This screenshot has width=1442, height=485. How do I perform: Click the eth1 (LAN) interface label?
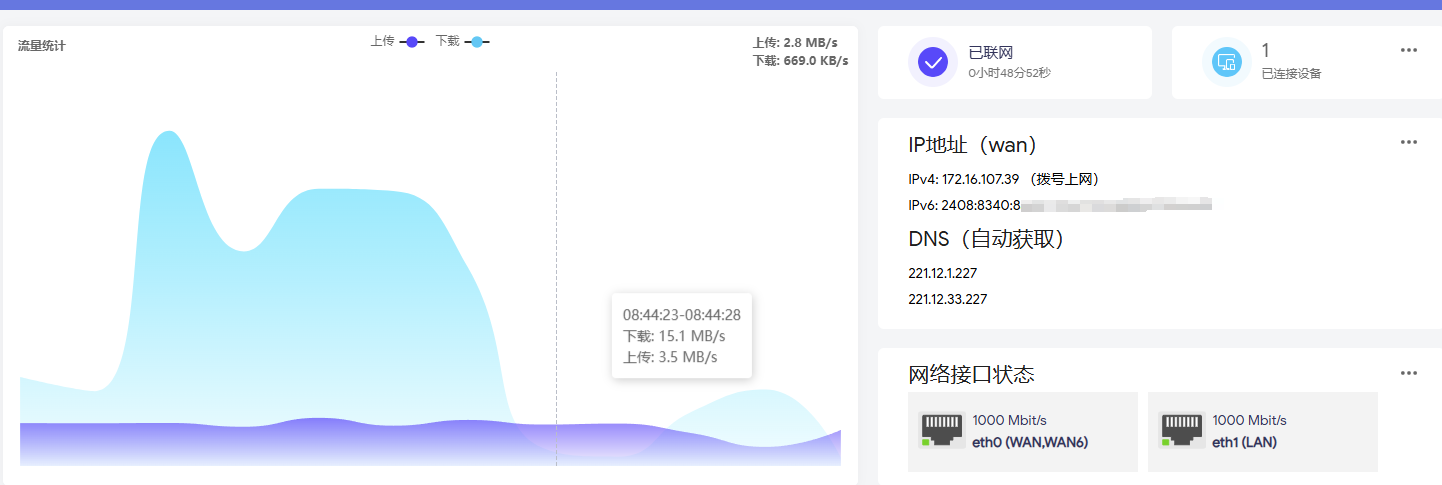[x=1244, y=442]
